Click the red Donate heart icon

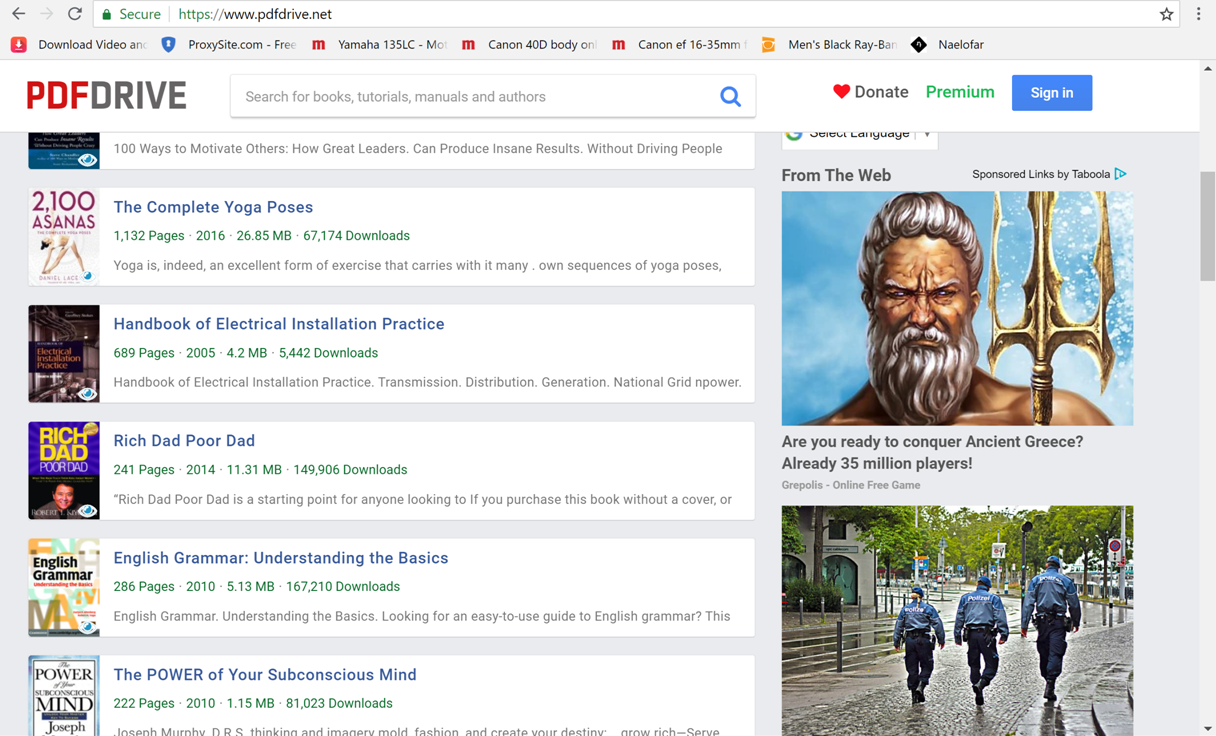841,92
